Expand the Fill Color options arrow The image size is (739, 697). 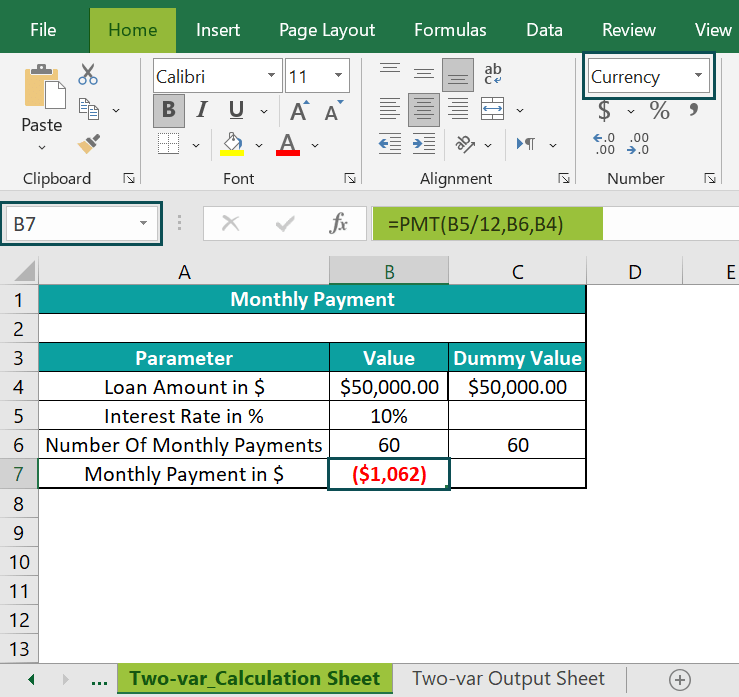[259, 146]
